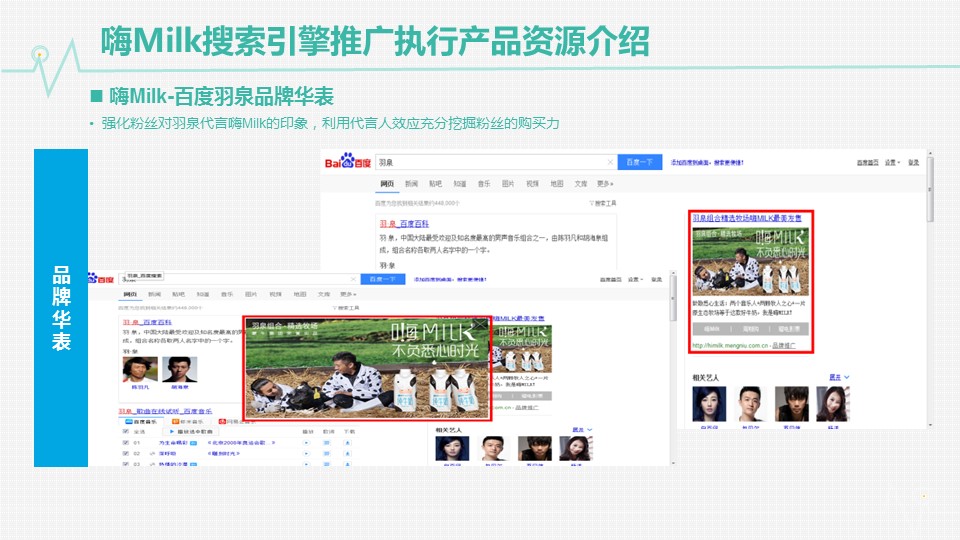960x540 pixels.
Task: Toggle checkbox for song 02
Action: (126, 453)
